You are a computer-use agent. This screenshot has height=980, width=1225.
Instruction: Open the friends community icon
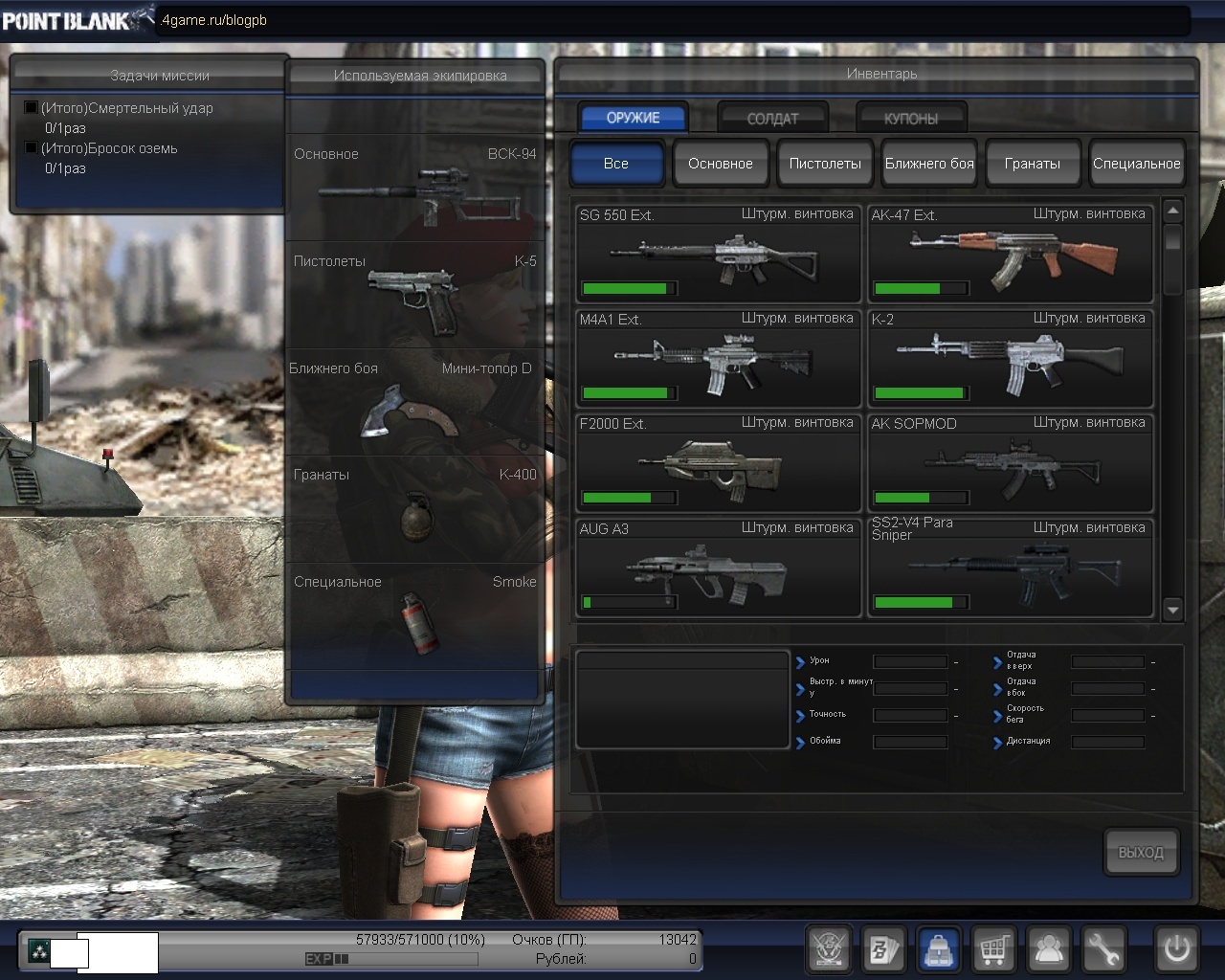pyautogui.click(x=1049, y=949)
